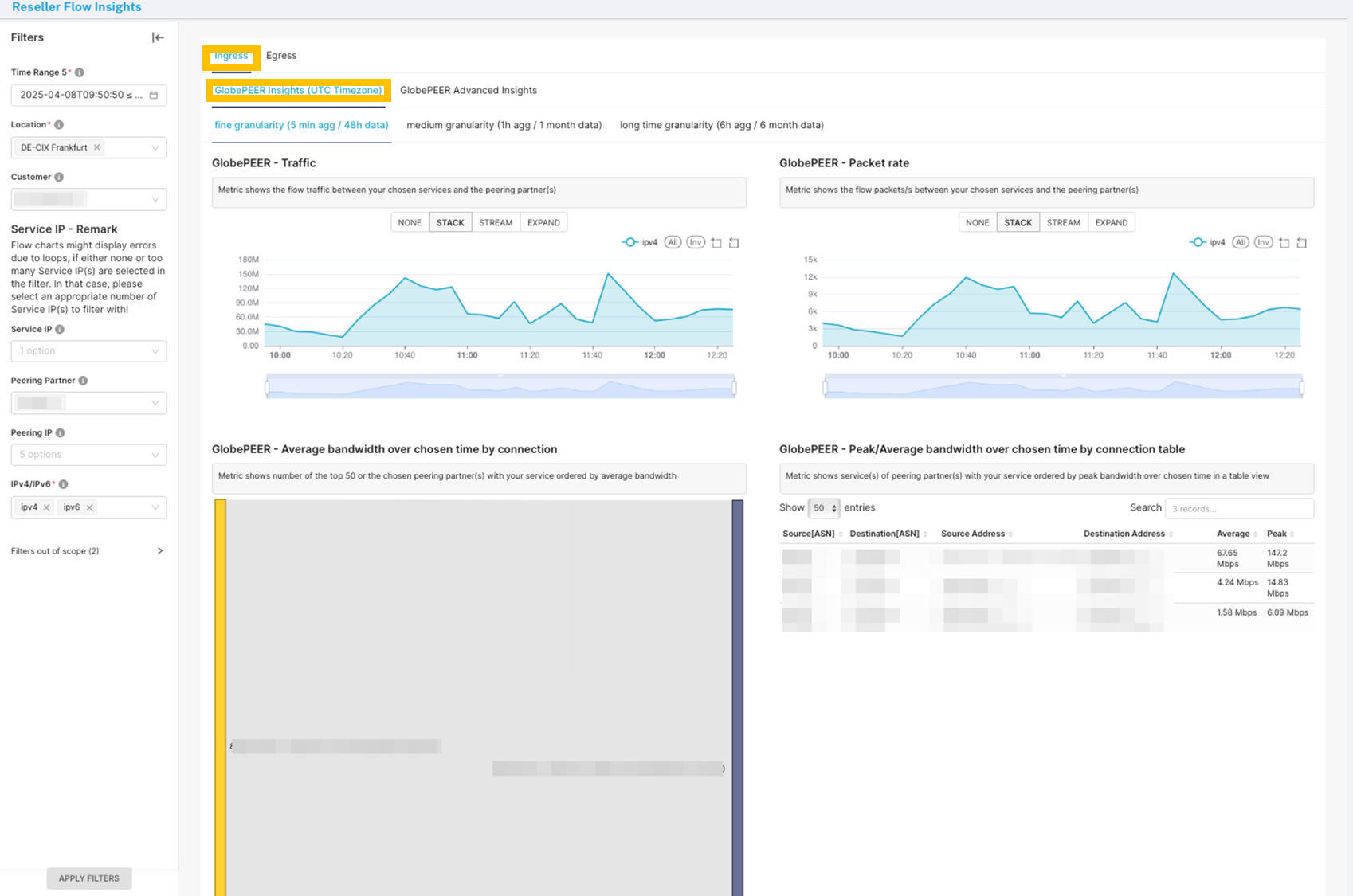Sort the table by Destination[ASN] column

(888, 534)
